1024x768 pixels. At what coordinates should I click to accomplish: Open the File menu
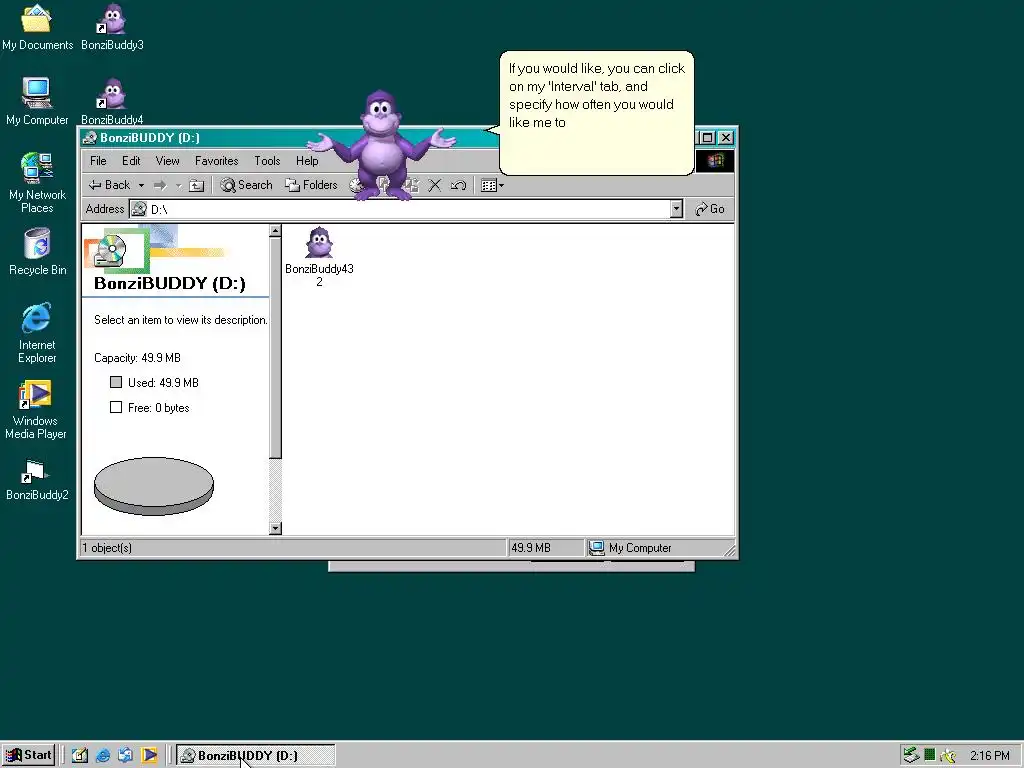98,161
